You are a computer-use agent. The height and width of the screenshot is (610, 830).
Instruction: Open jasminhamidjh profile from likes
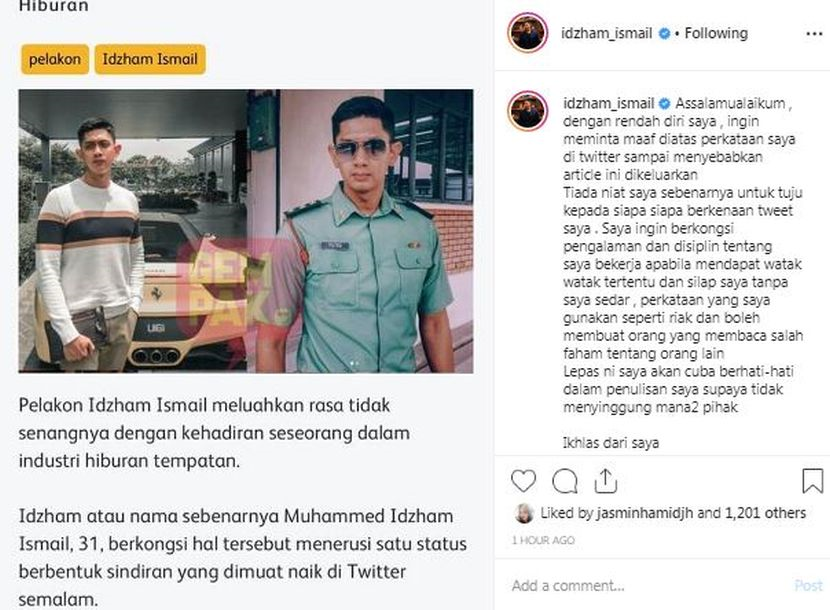(x=645, y=513)
